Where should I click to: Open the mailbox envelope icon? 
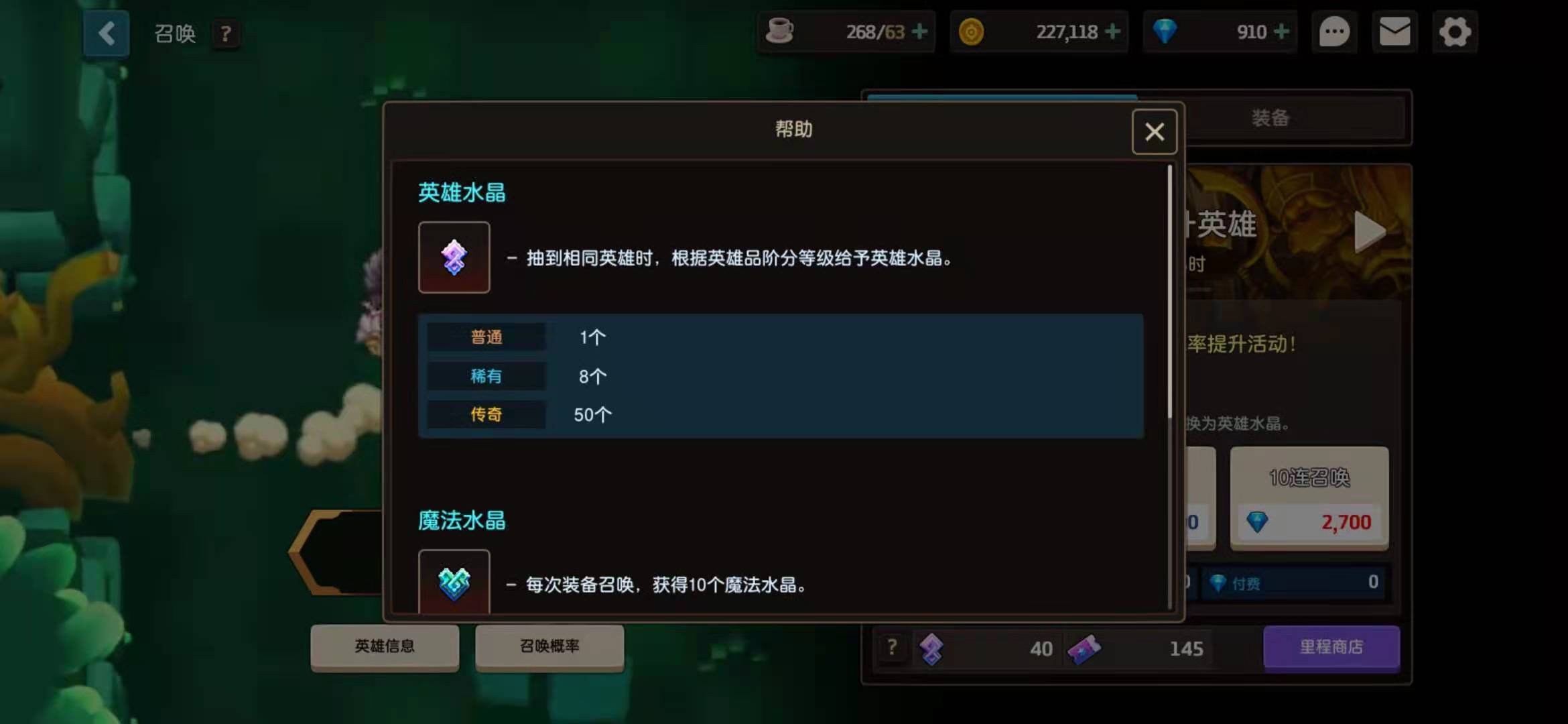[1394, 32]
